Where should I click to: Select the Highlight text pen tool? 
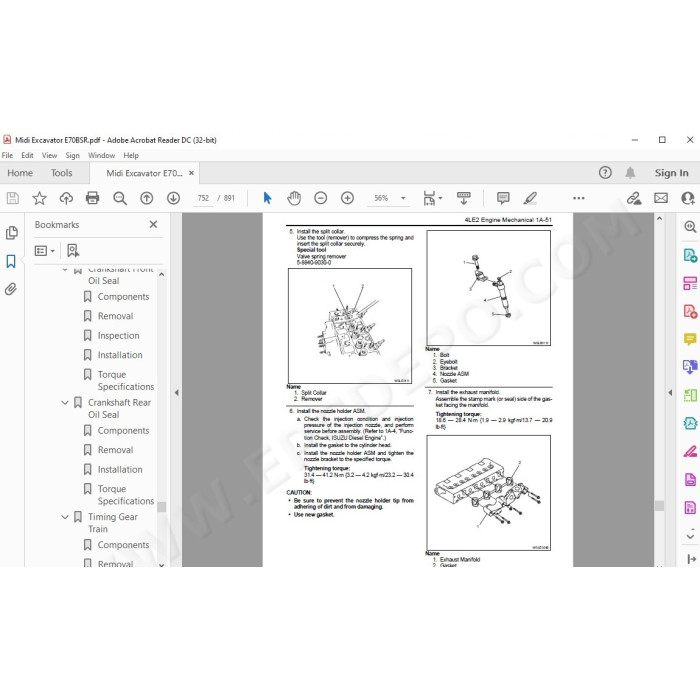[x=530, y=198]
